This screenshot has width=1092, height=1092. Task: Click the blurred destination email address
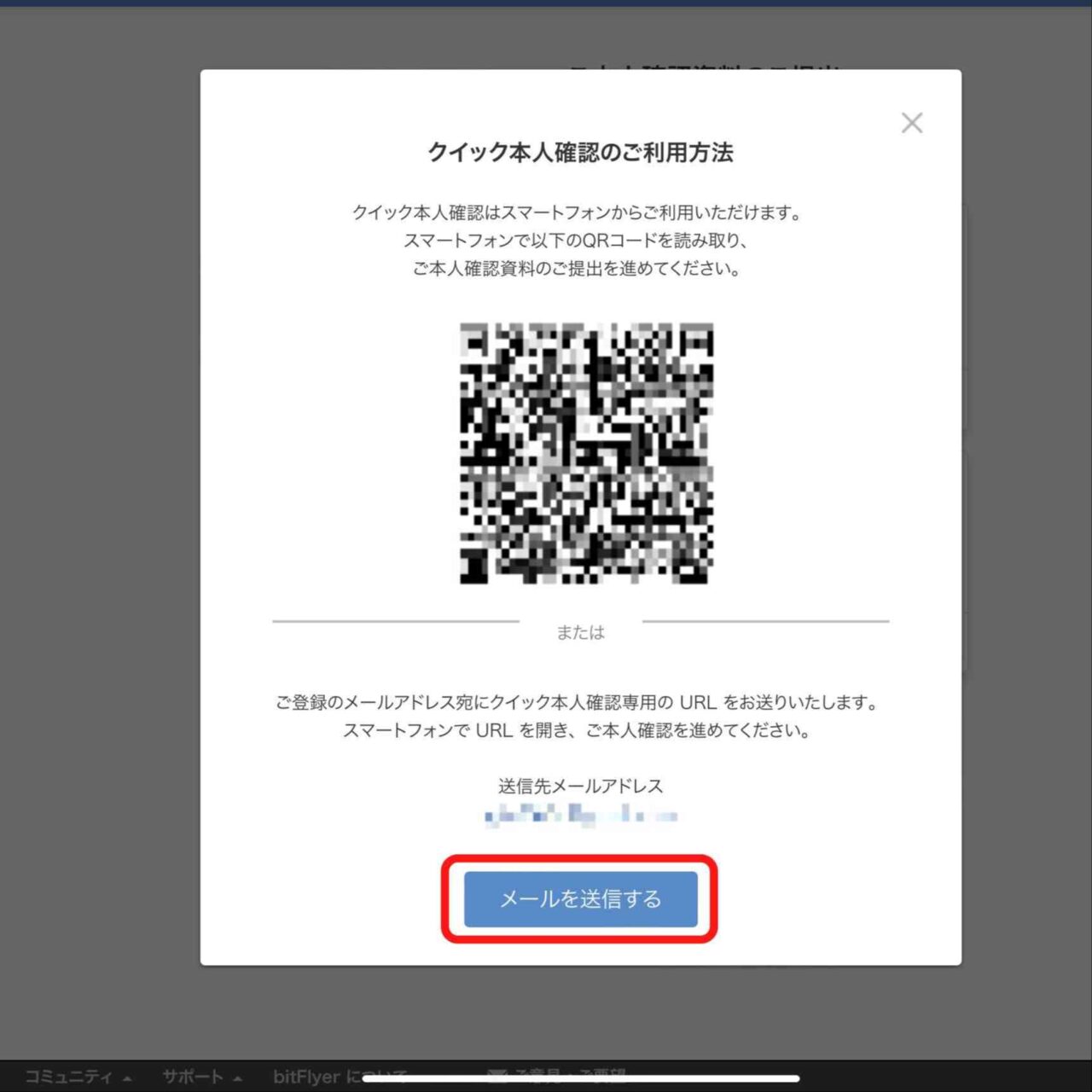[580, 814]
